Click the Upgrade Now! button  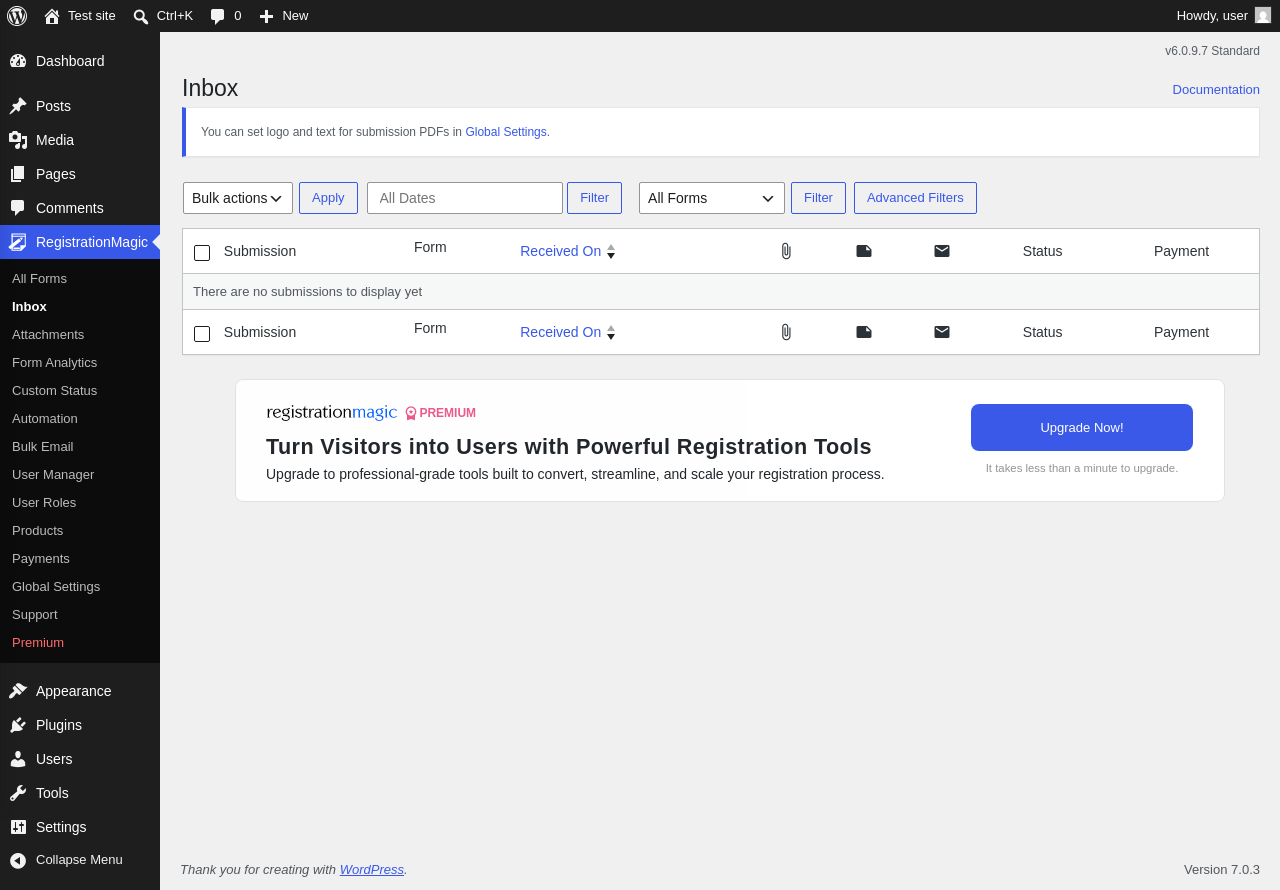(x=1082, y=428)
